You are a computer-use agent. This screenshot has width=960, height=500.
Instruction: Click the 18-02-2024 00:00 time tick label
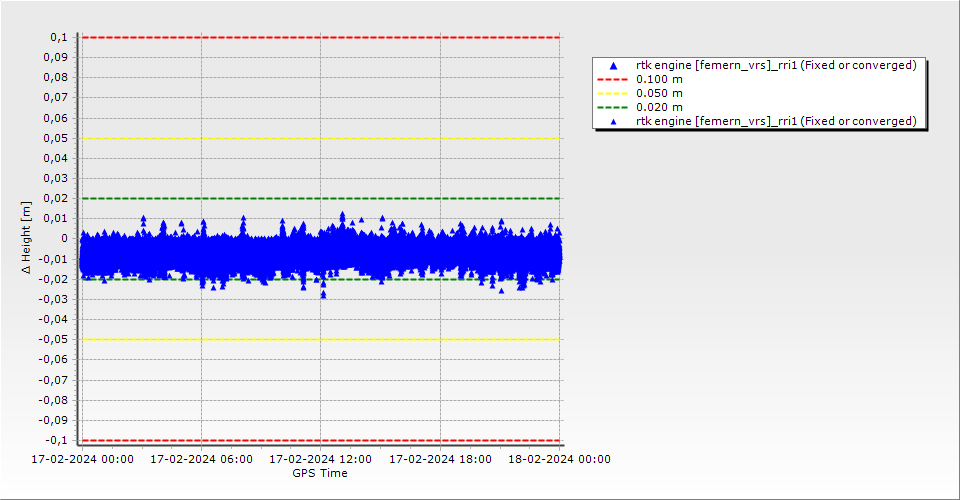pyautogui.click(x=560, y=459)
